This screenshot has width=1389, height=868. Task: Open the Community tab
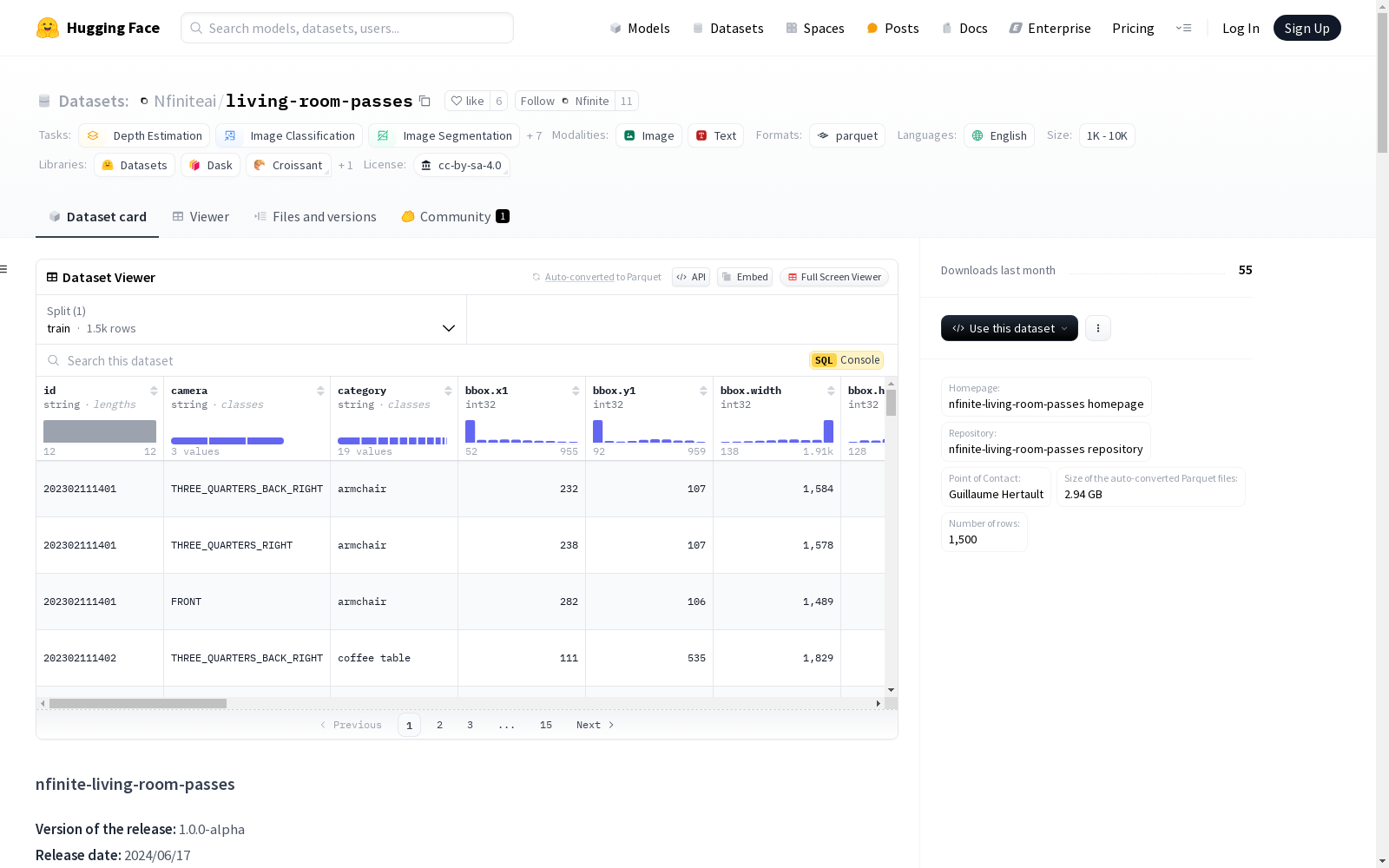455,217
